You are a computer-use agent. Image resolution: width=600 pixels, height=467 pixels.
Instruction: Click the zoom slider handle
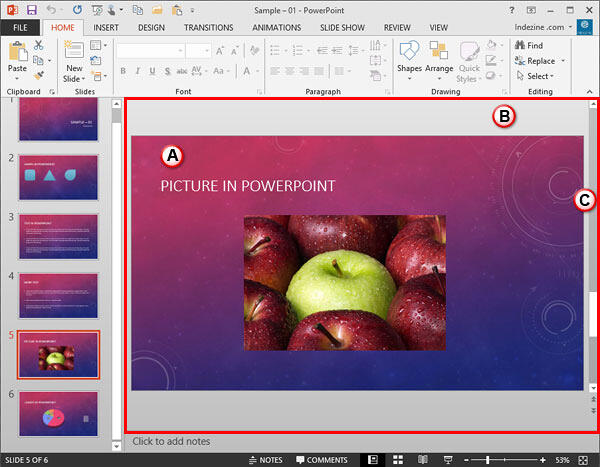pyautogui.click(x=488, y=460)
